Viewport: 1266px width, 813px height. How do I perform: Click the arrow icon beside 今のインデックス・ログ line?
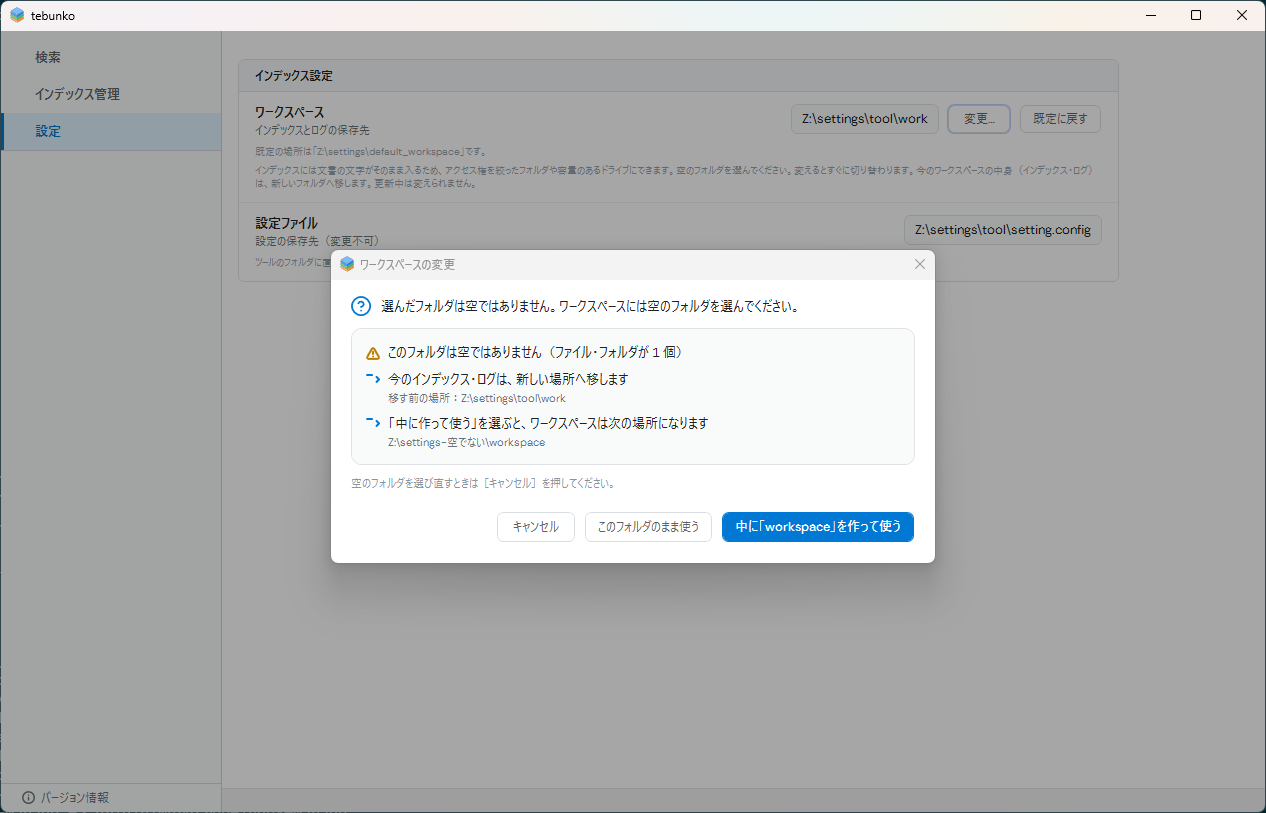tap(373, 379)
